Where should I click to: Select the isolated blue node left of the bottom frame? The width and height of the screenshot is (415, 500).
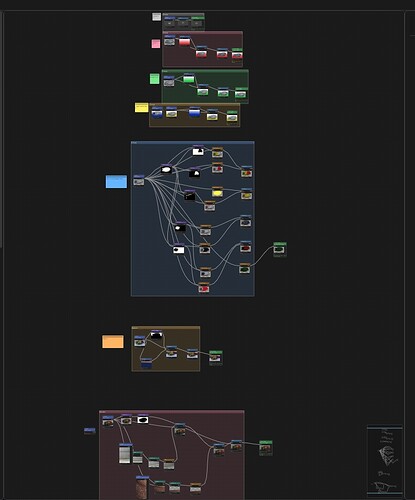point(89,430)
